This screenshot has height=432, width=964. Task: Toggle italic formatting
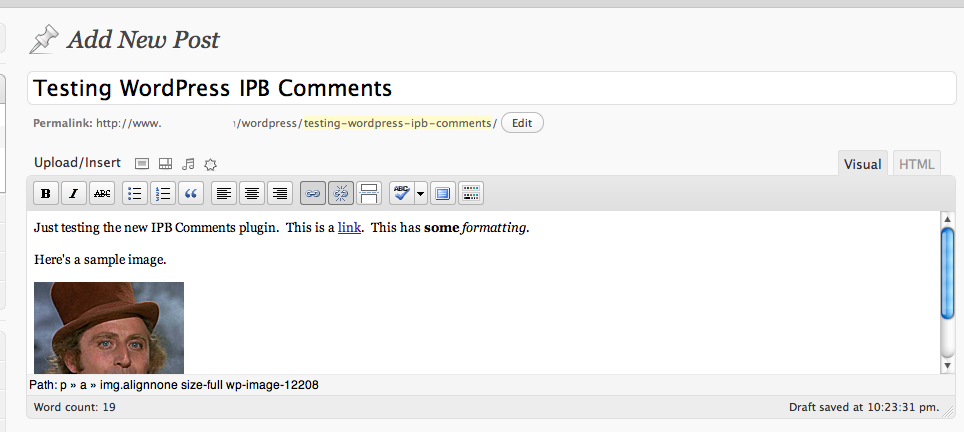click(74, 193)
